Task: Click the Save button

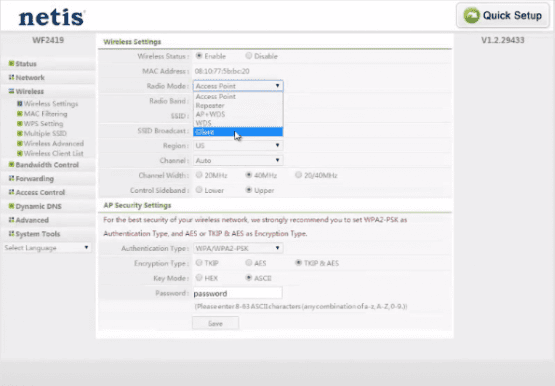Action: [215, 323]
